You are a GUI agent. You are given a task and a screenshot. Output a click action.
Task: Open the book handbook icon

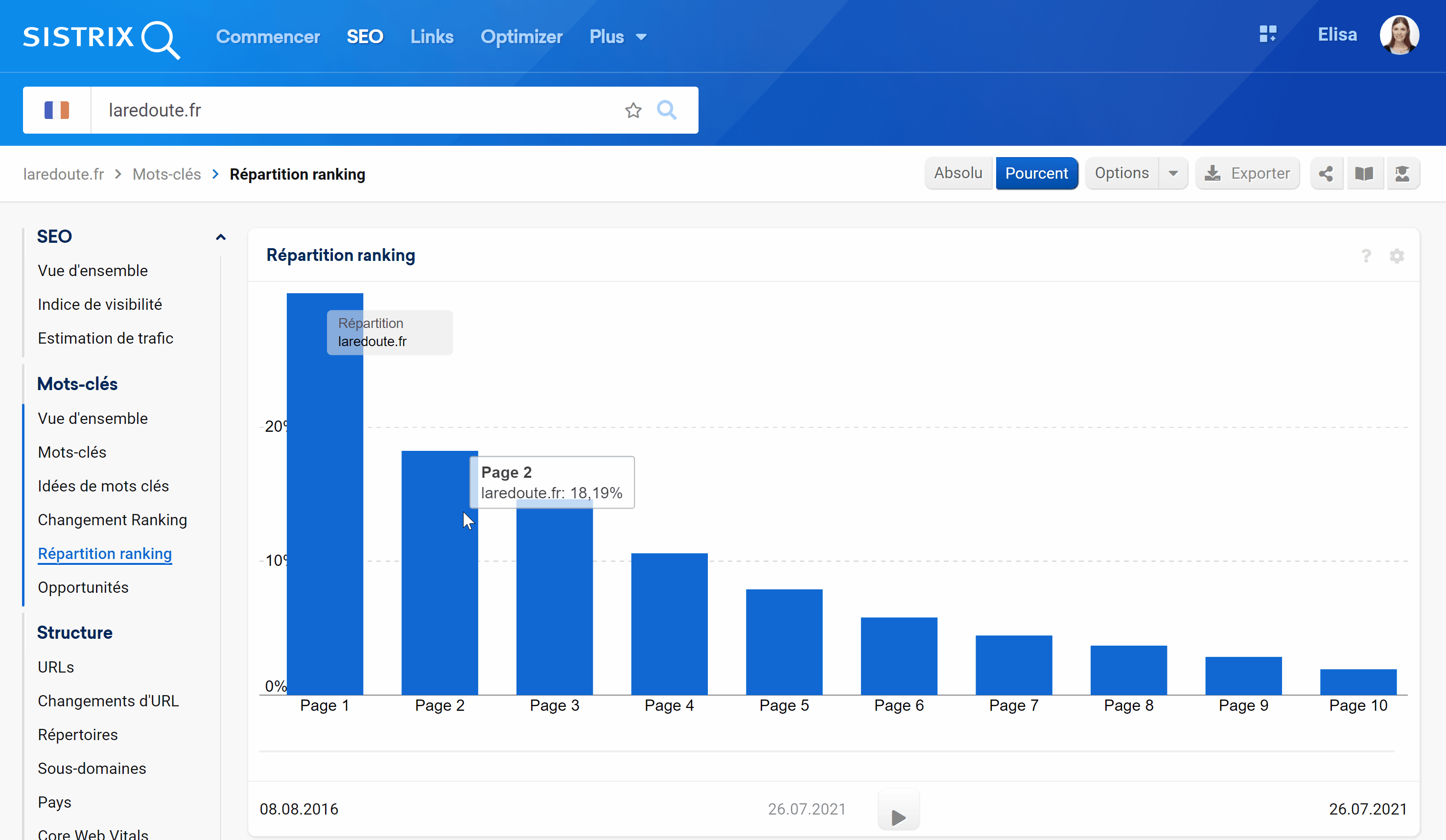(1364, 173)
